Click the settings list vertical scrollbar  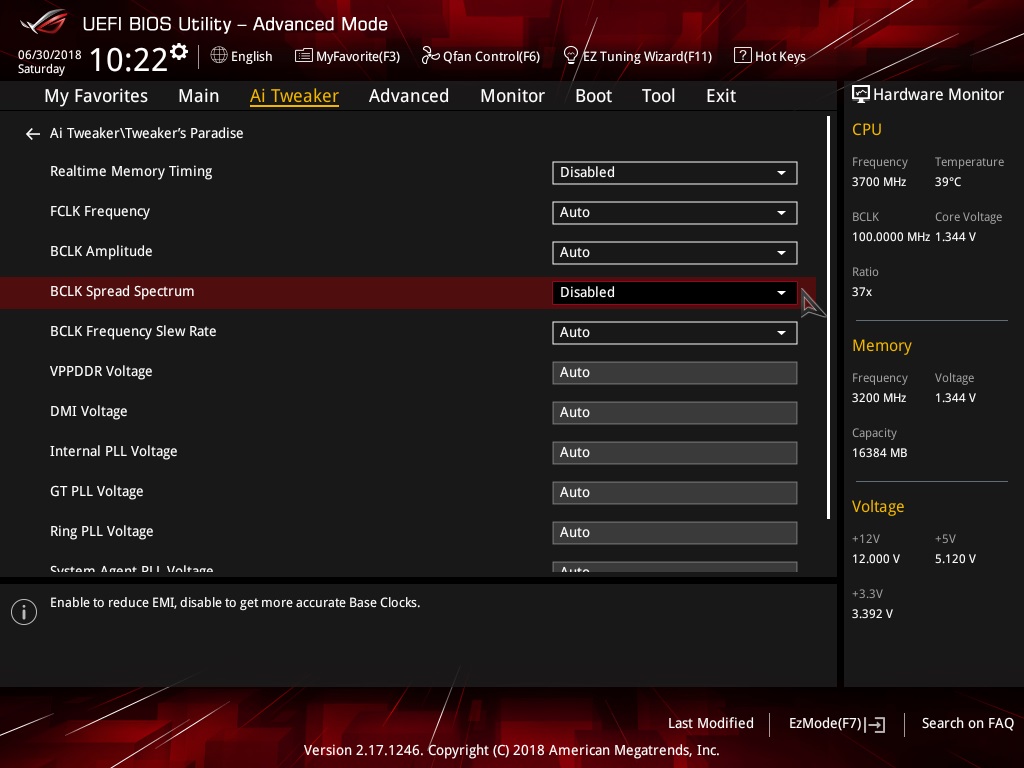(828, 317)
